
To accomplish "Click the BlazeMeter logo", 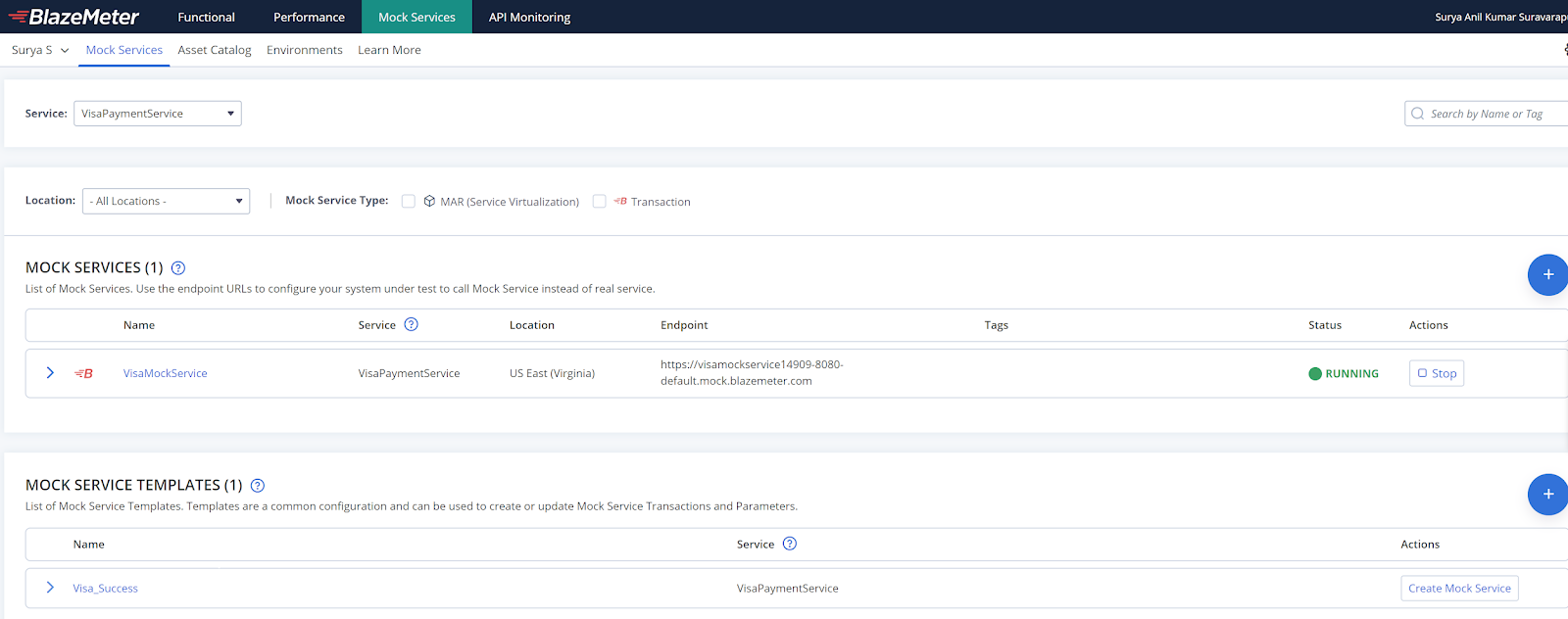I will tap(73, 17).
